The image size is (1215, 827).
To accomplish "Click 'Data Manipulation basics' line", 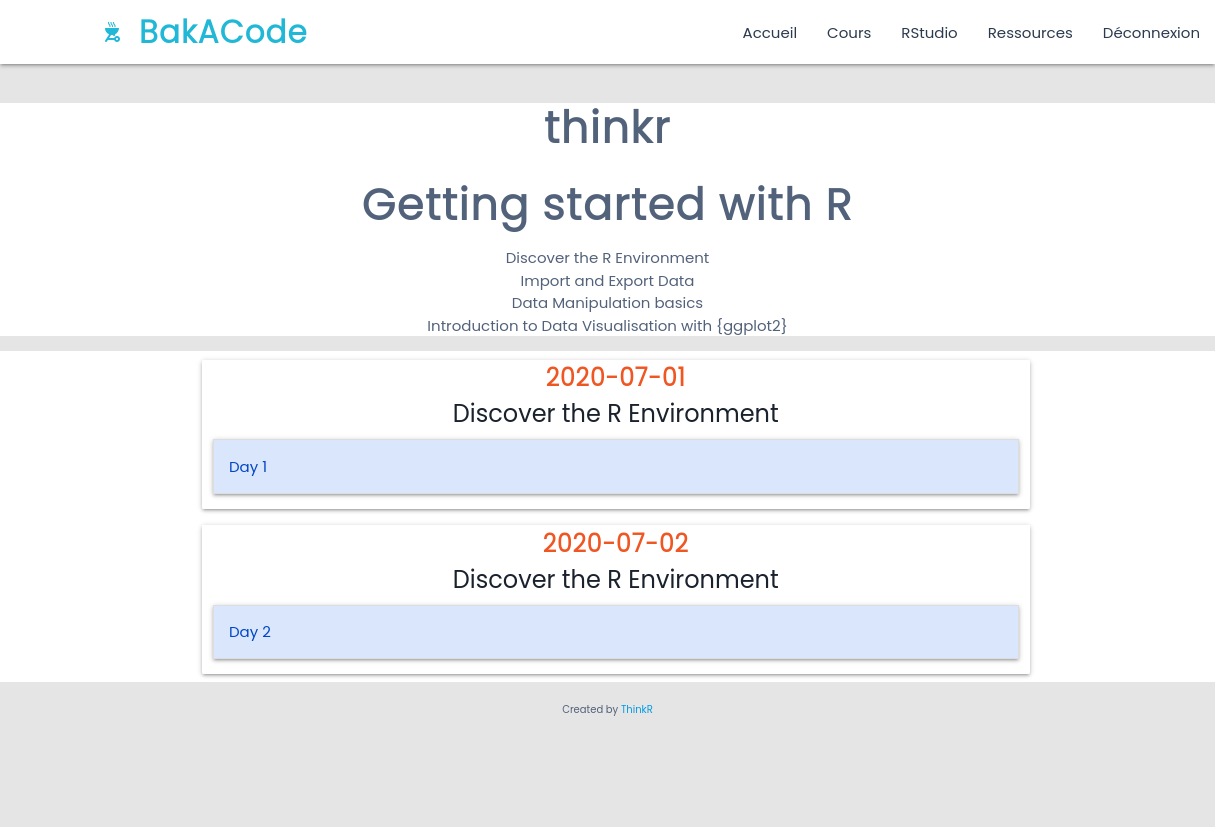I will tap(607, 303).
